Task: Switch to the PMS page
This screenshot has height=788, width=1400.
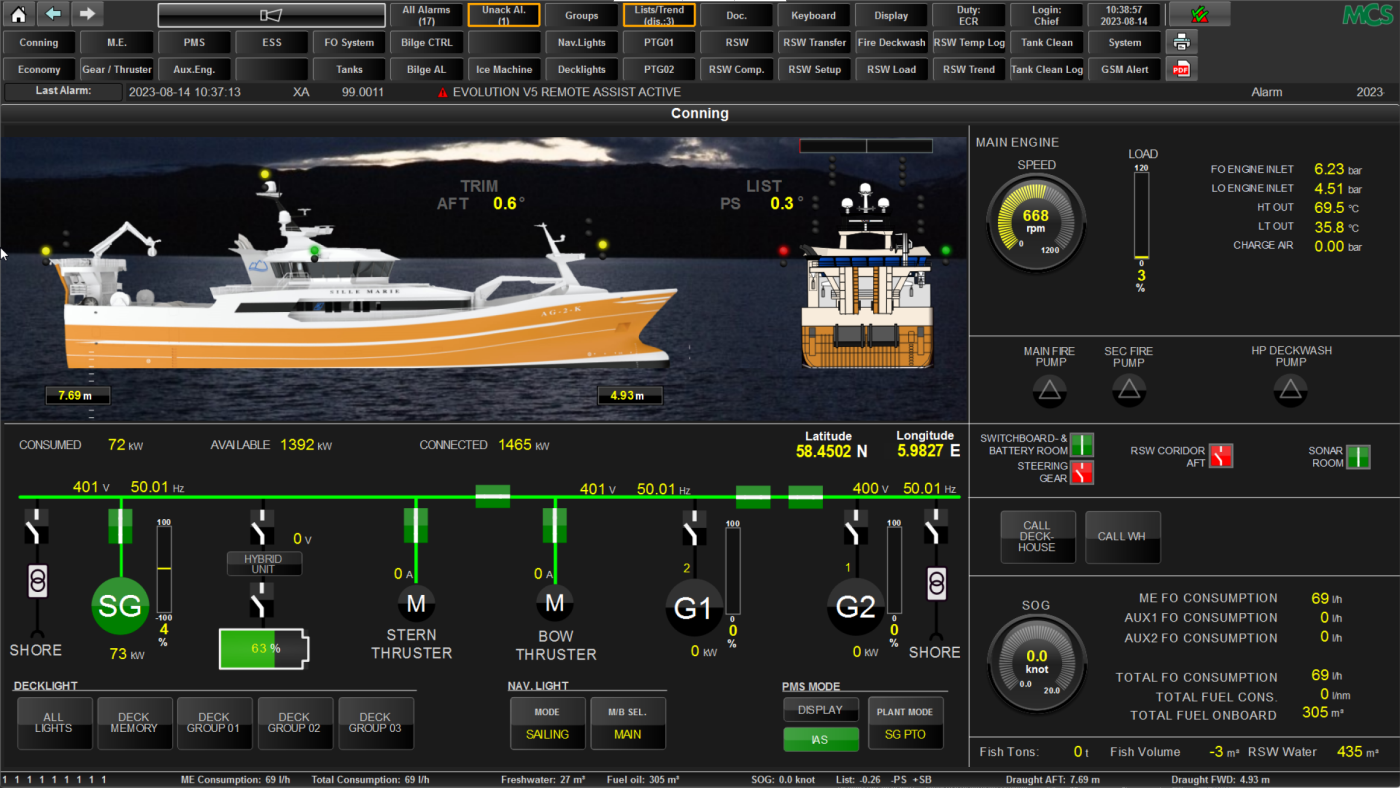Action: (194, 43)
